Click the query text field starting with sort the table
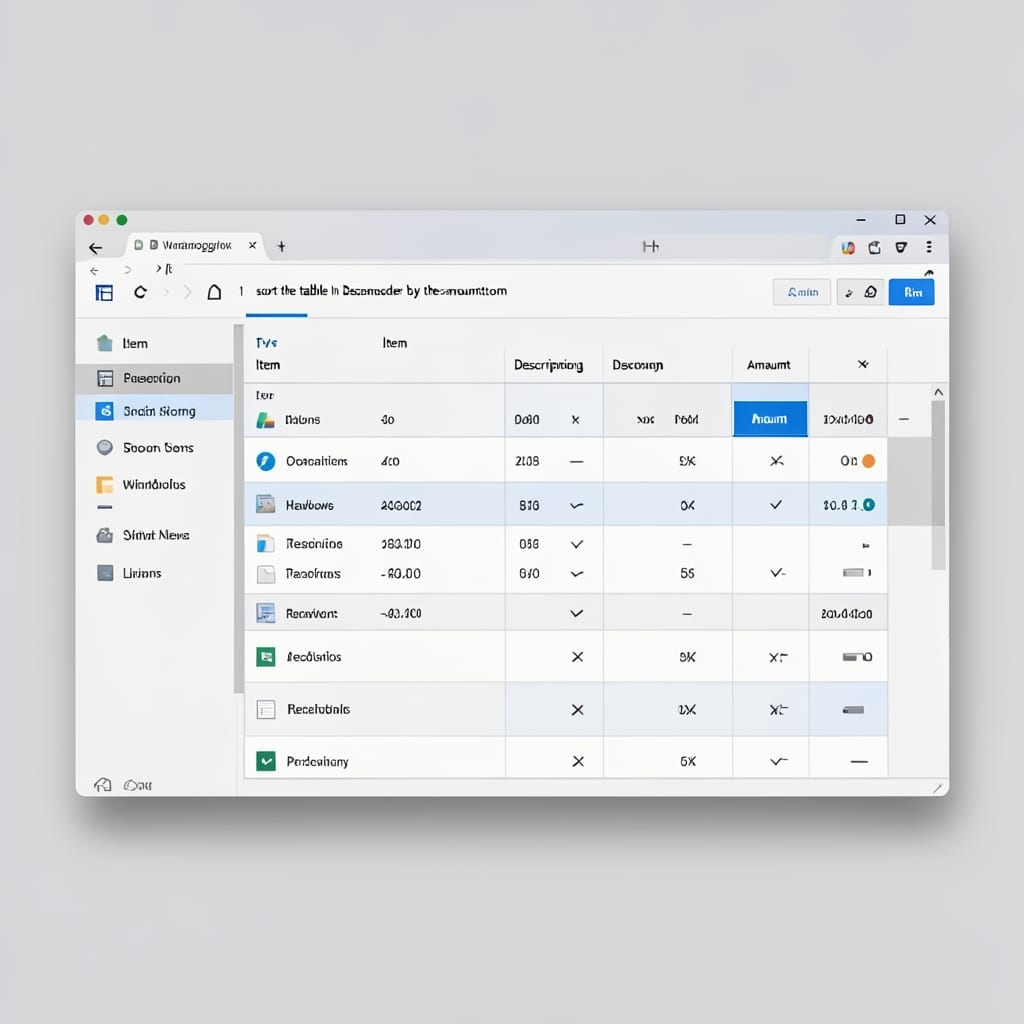Screen dimensions: 1024x1024 pos(381,291)
